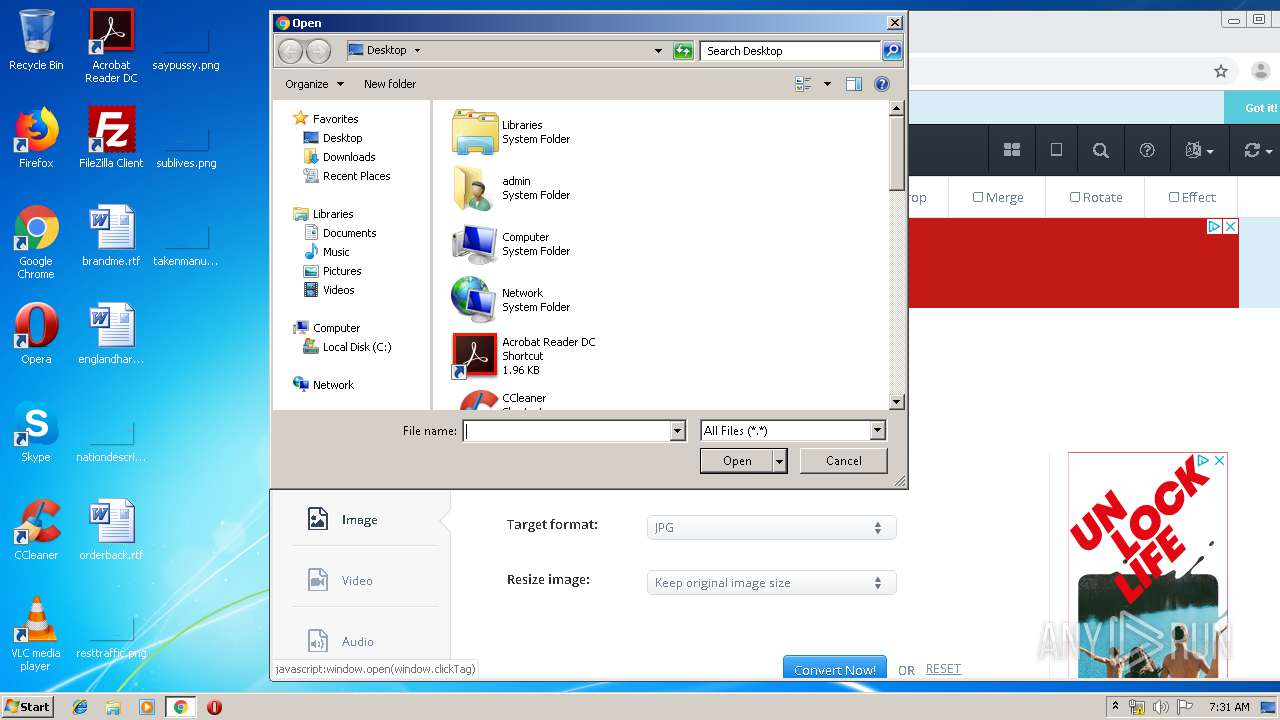Click Convert Now! button
The image size is (1280, 720).
(x=834, y=669)
